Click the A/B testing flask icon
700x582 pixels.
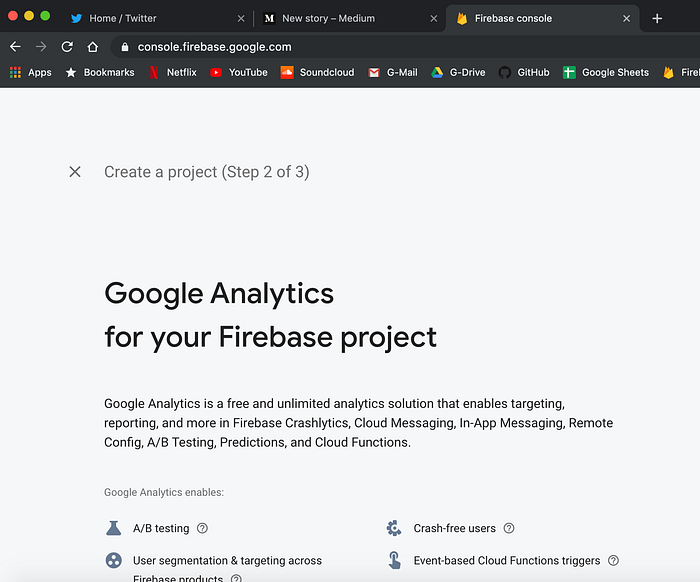113,528
